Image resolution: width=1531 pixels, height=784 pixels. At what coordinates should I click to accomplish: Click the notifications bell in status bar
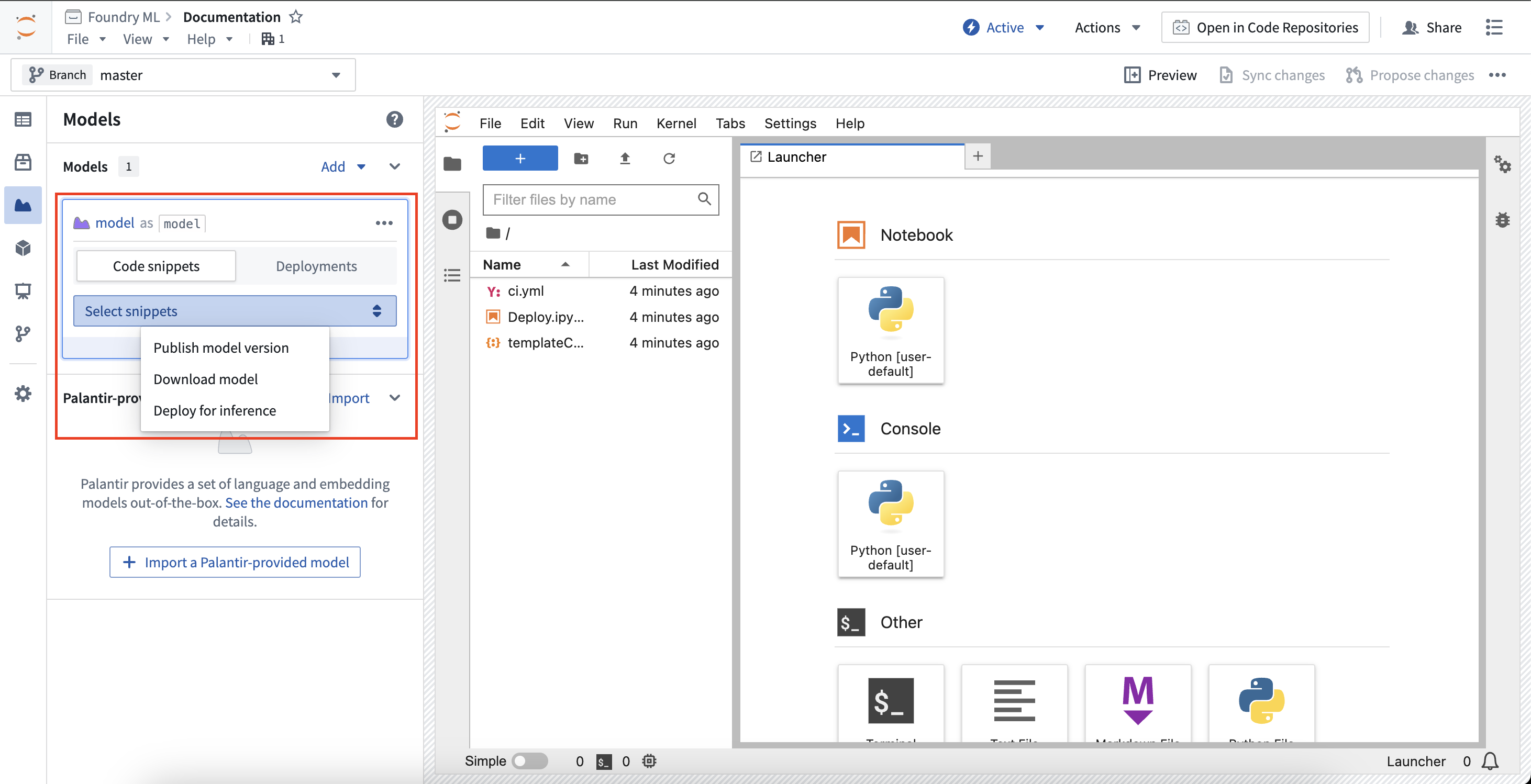1490,761
